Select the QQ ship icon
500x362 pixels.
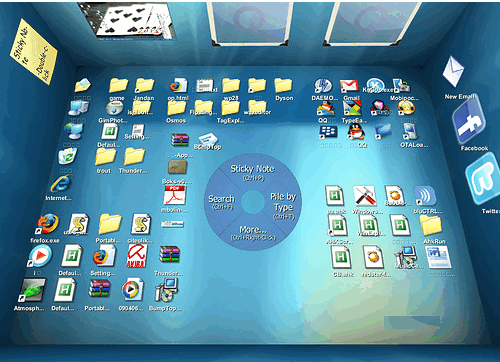click(326, 108)
